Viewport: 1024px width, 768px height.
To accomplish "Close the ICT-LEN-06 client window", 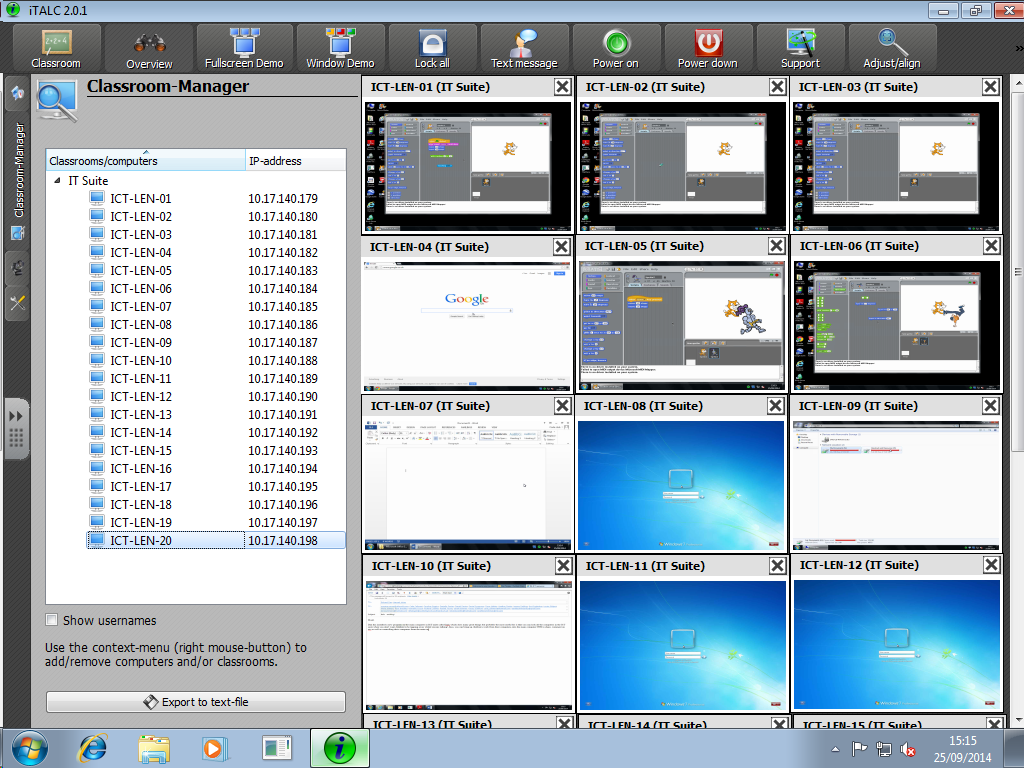I will point(991,246).
